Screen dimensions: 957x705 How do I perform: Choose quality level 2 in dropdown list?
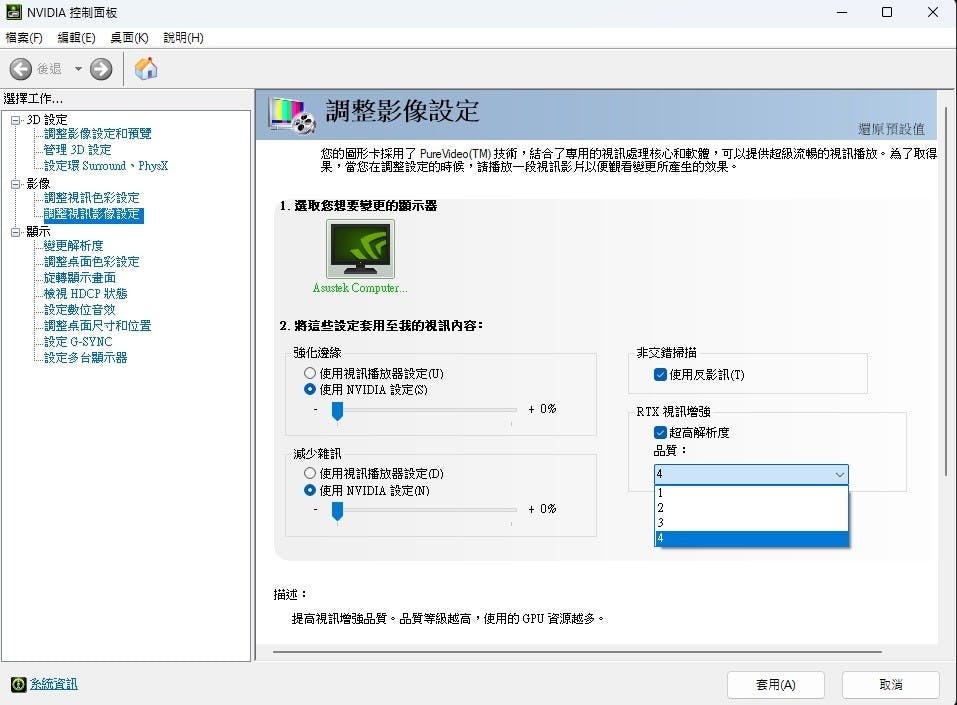click(x=751, y=508)
